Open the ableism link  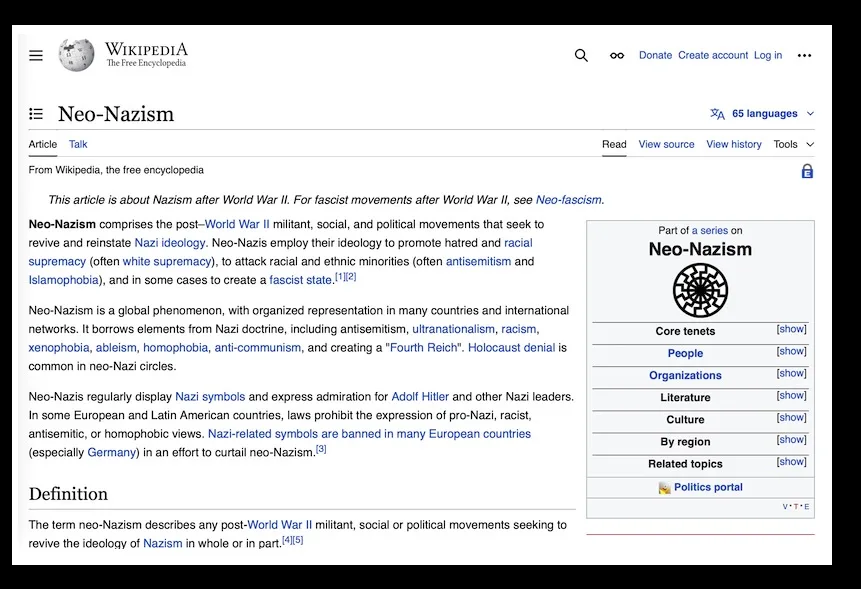tap(116, 348)
